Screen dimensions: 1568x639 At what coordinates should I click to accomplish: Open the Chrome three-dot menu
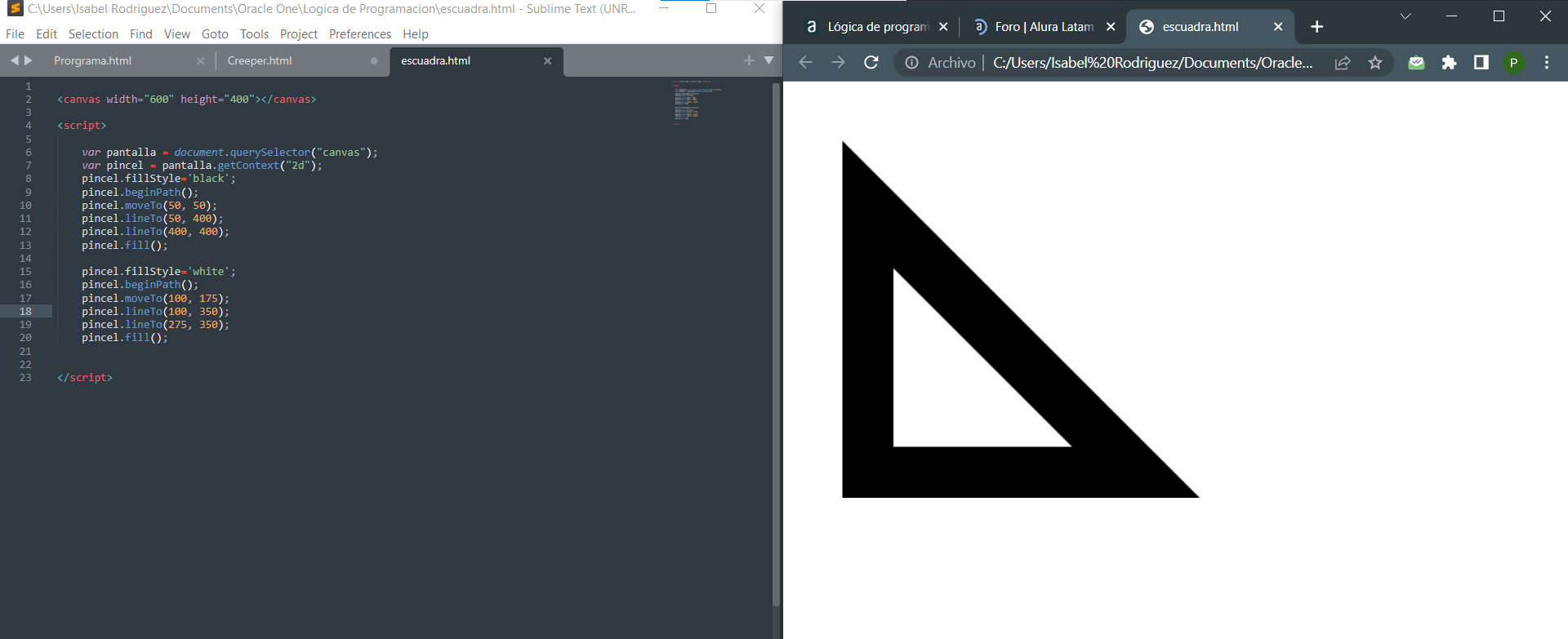click(x=1546, y=63)
